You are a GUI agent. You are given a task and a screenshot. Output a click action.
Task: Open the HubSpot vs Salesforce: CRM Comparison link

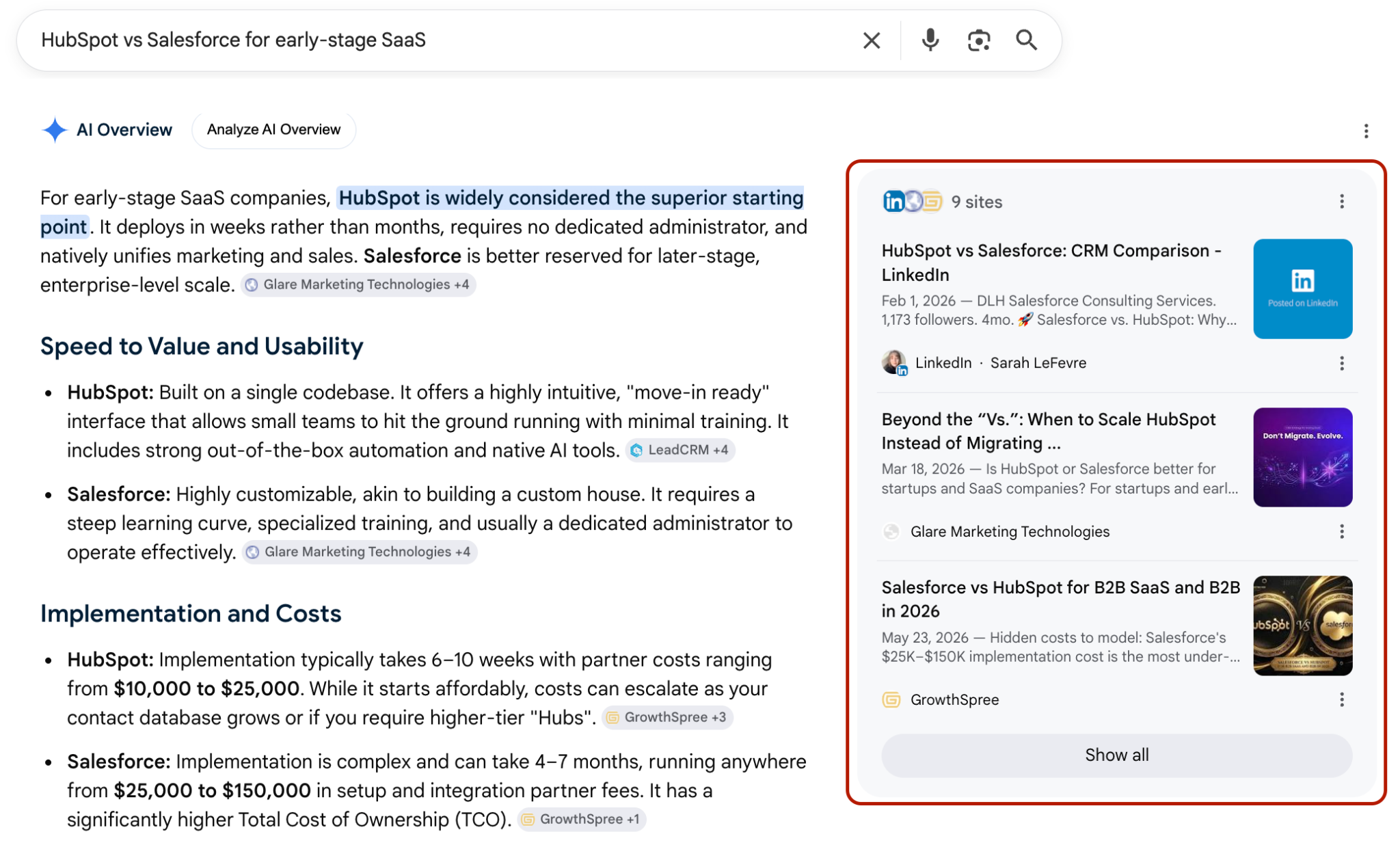click(1051, 263)
